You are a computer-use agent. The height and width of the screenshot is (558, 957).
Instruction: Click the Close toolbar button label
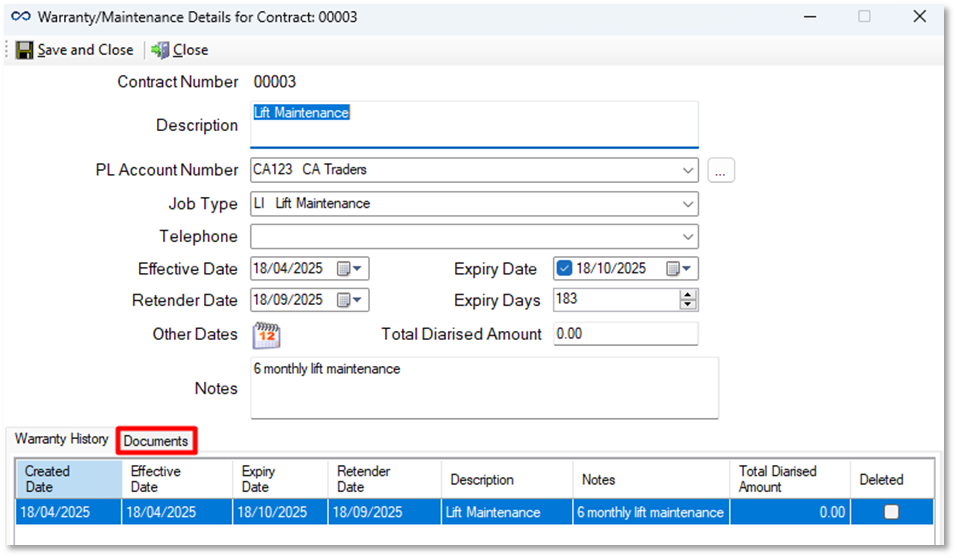click(190, 50)
